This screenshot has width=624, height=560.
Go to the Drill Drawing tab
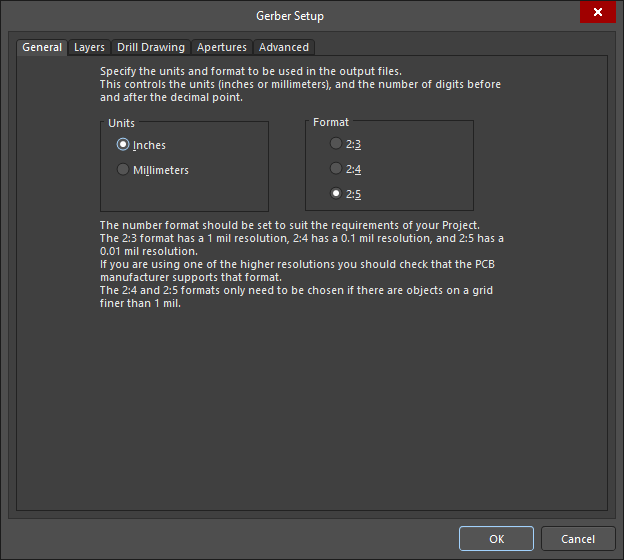(151, 47)
